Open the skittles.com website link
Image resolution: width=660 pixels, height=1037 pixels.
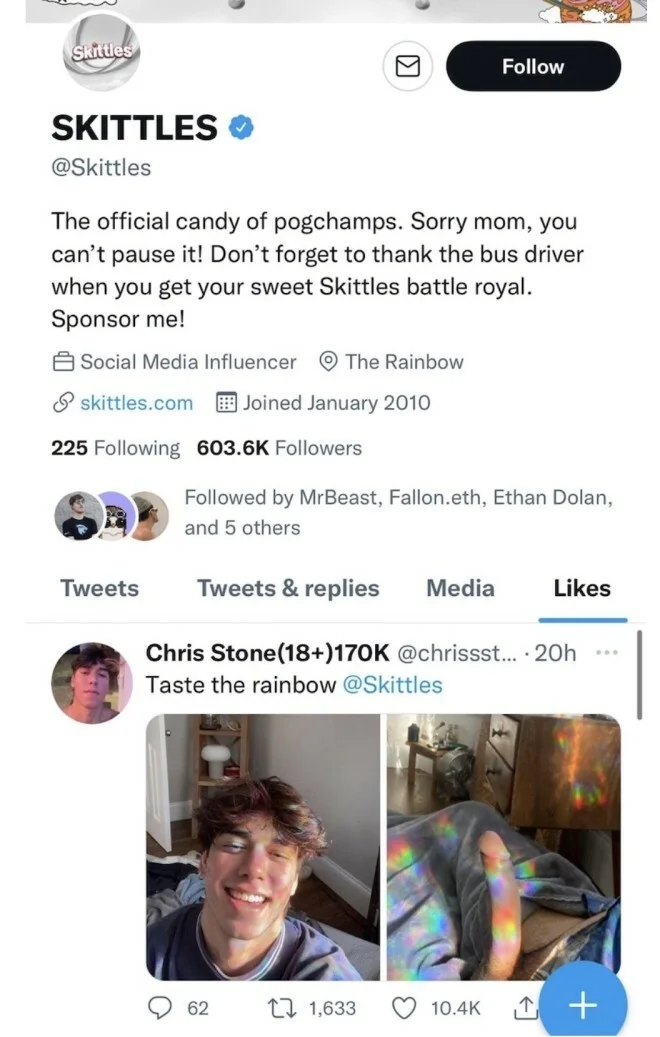[x=136, y=402]
